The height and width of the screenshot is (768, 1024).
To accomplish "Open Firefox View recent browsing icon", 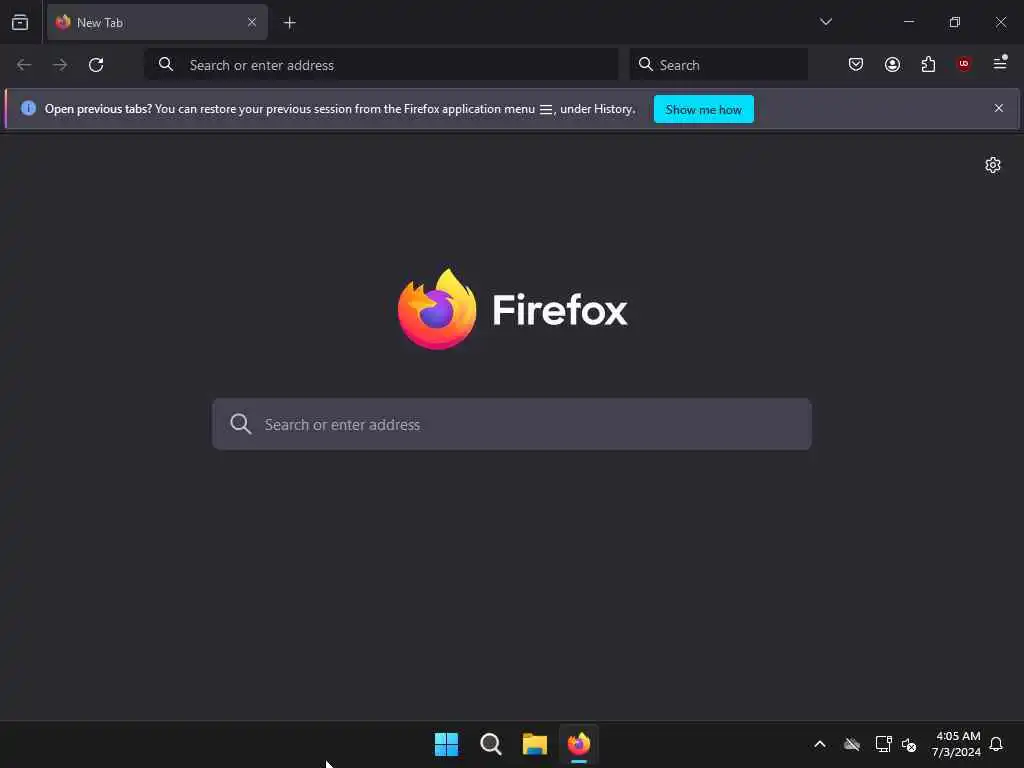I will pyautogui.click(x=20, y=22).
